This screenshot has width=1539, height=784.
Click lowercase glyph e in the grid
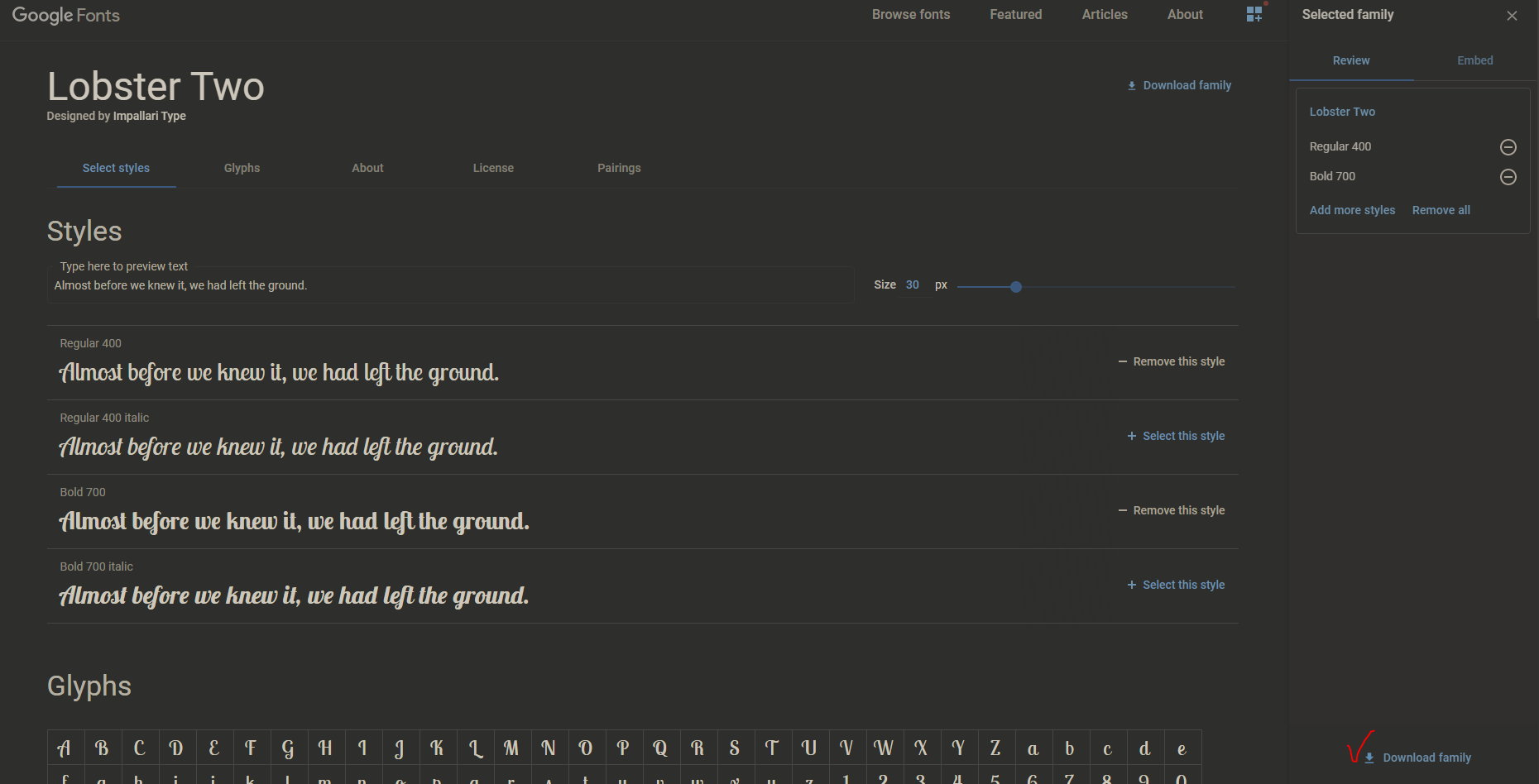click(x=1182, y=748)
